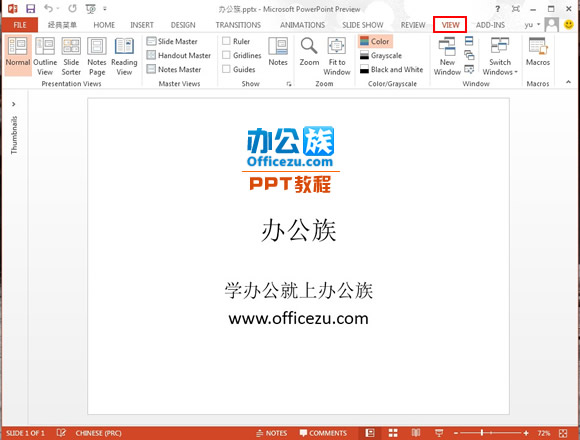Open Handout Master view
Image resolution: width=580 pixels, height=440 pixels.
pos(179,55)
